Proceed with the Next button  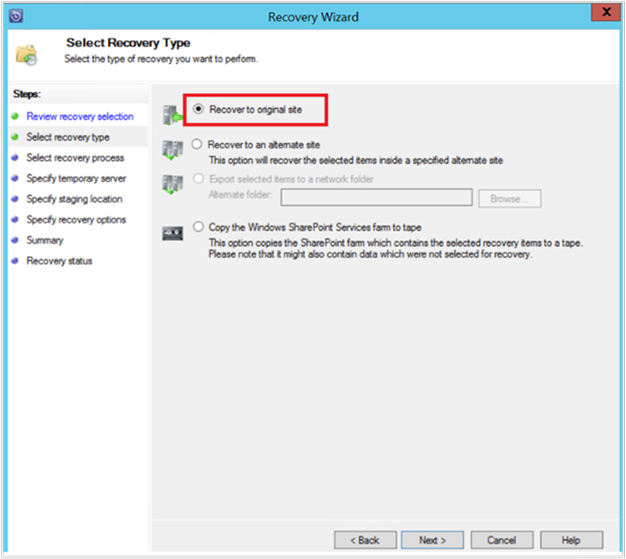click(432, 540)
